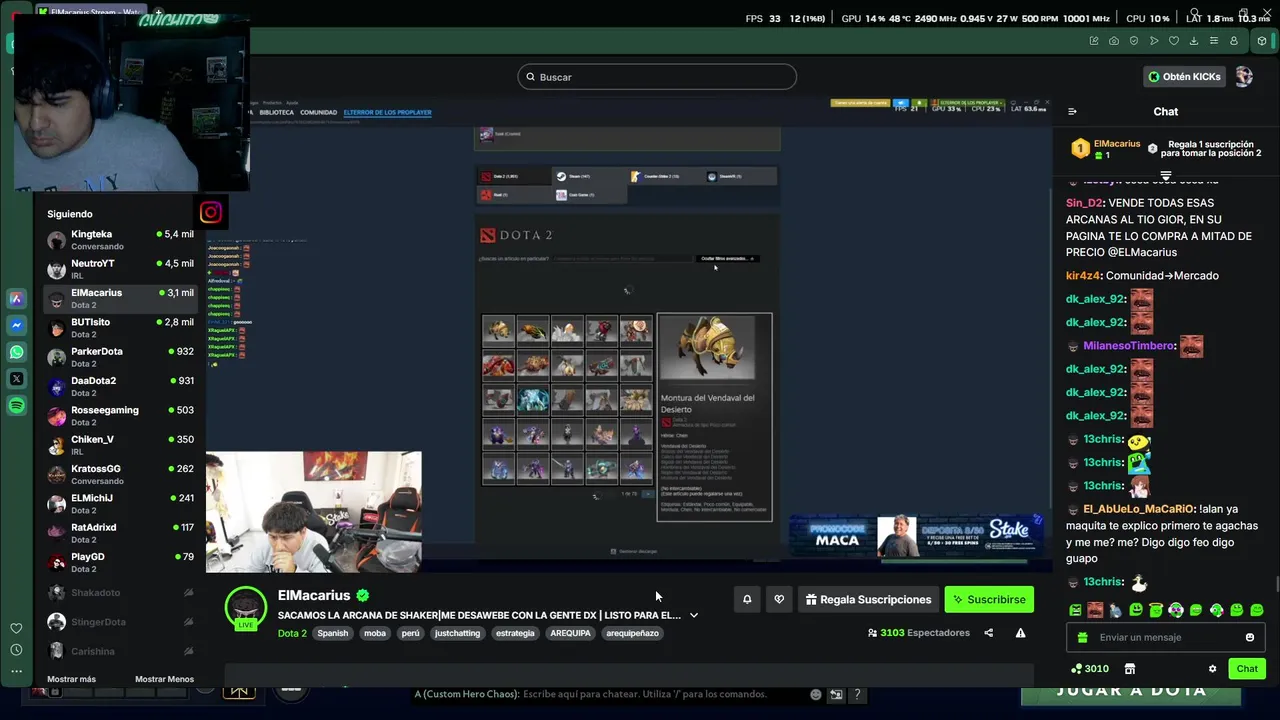
Task: Open browser downloads icon
Action: pyautogui.click(x=1194, y=41)
